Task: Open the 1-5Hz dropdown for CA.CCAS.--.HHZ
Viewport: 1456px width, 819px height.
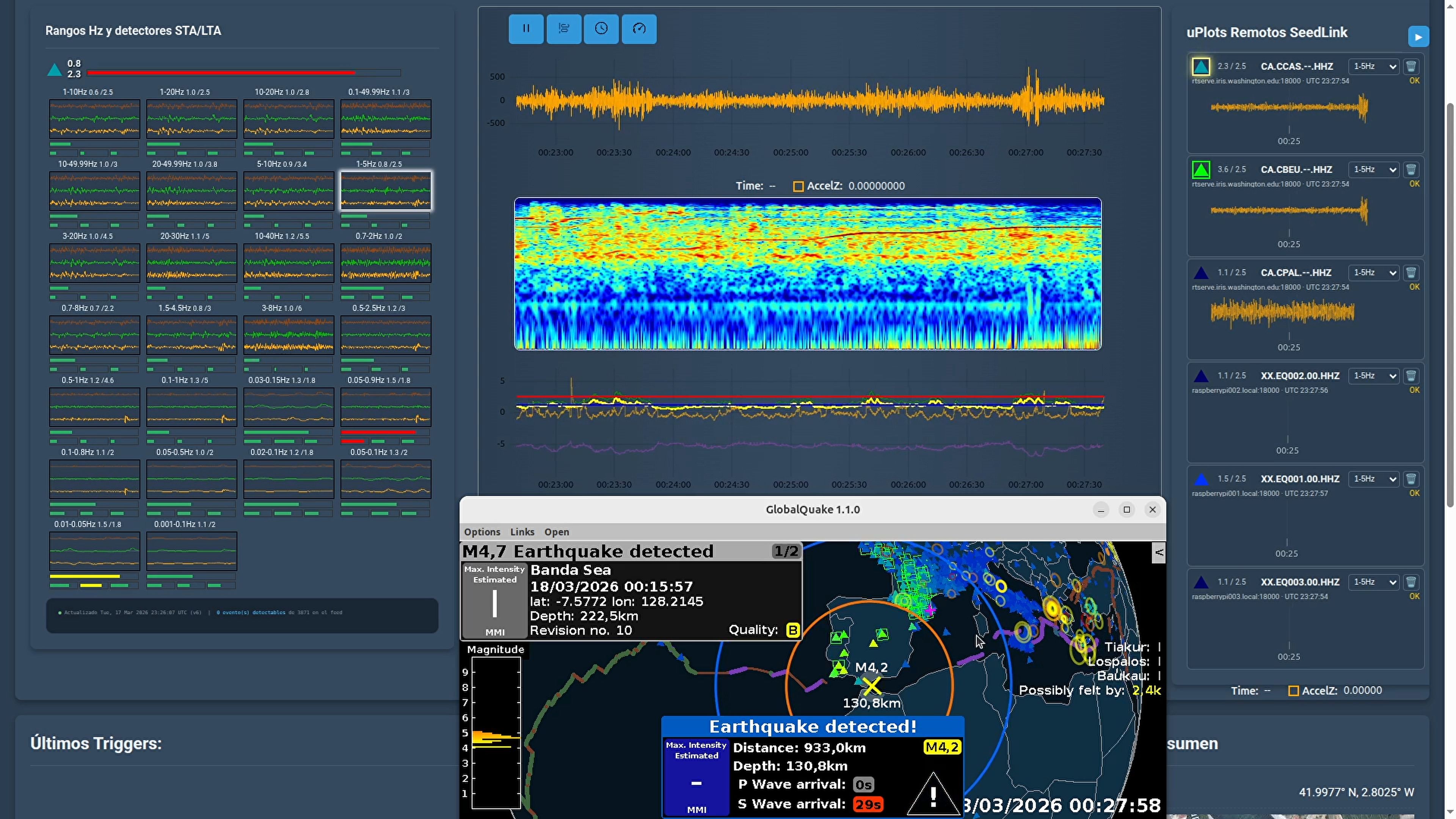Action: coord(1374,67)
